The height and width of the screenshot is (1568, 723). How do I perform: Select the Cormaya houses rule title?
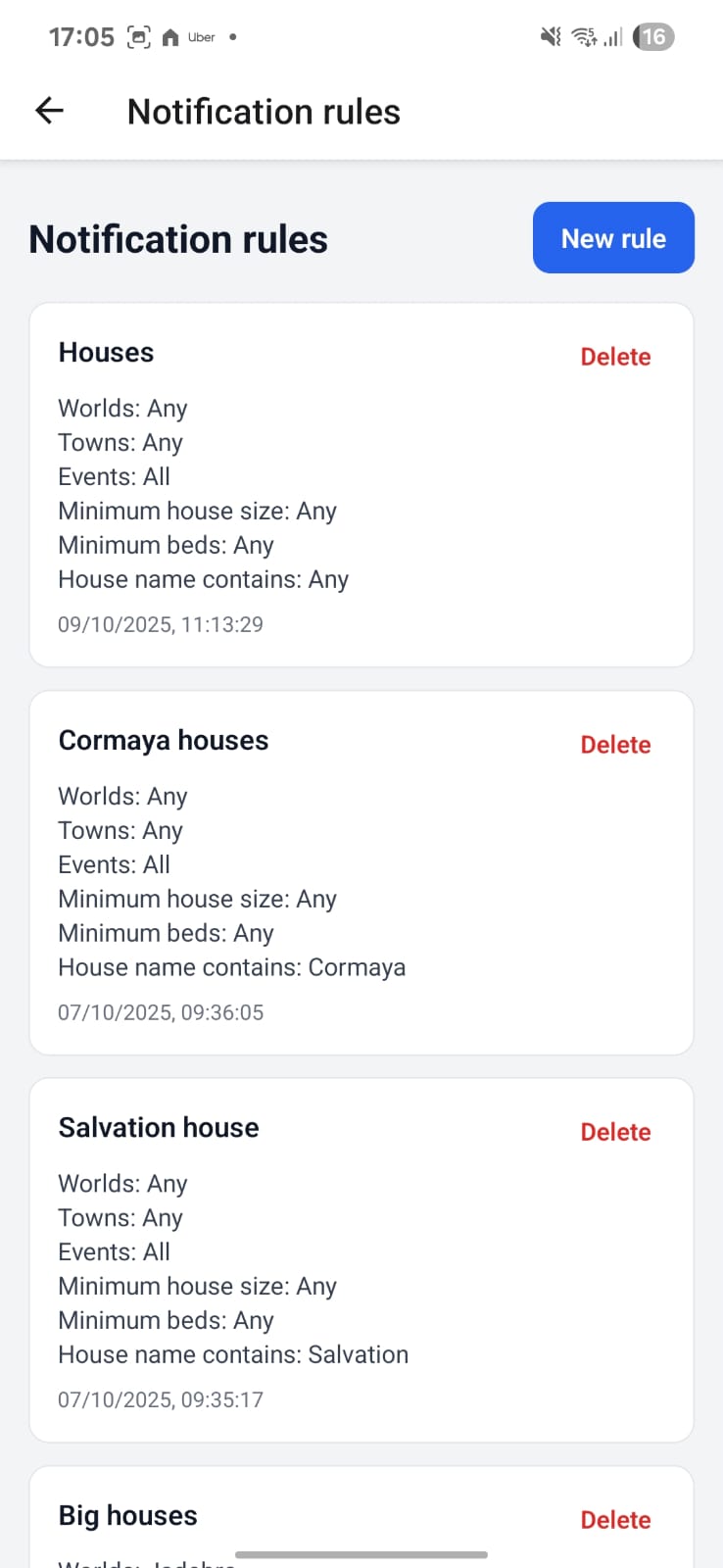tap(164, 741)
